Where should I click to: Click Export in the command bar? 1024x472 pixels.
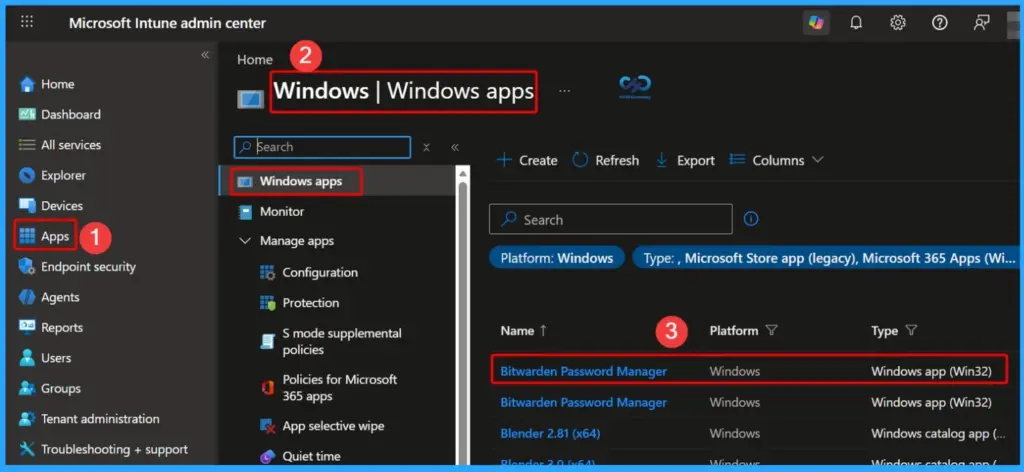pyautogui.click(x=684, y=161)
